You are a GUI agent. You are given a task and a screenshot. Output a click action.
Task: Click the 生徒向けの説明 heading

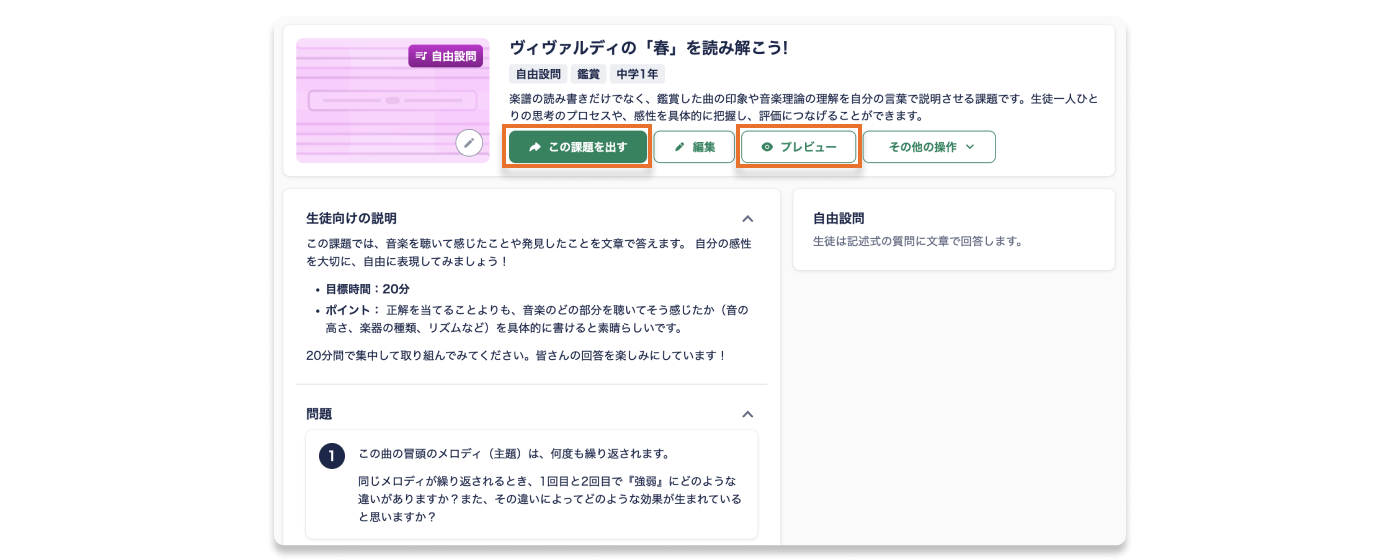[351, 218]
